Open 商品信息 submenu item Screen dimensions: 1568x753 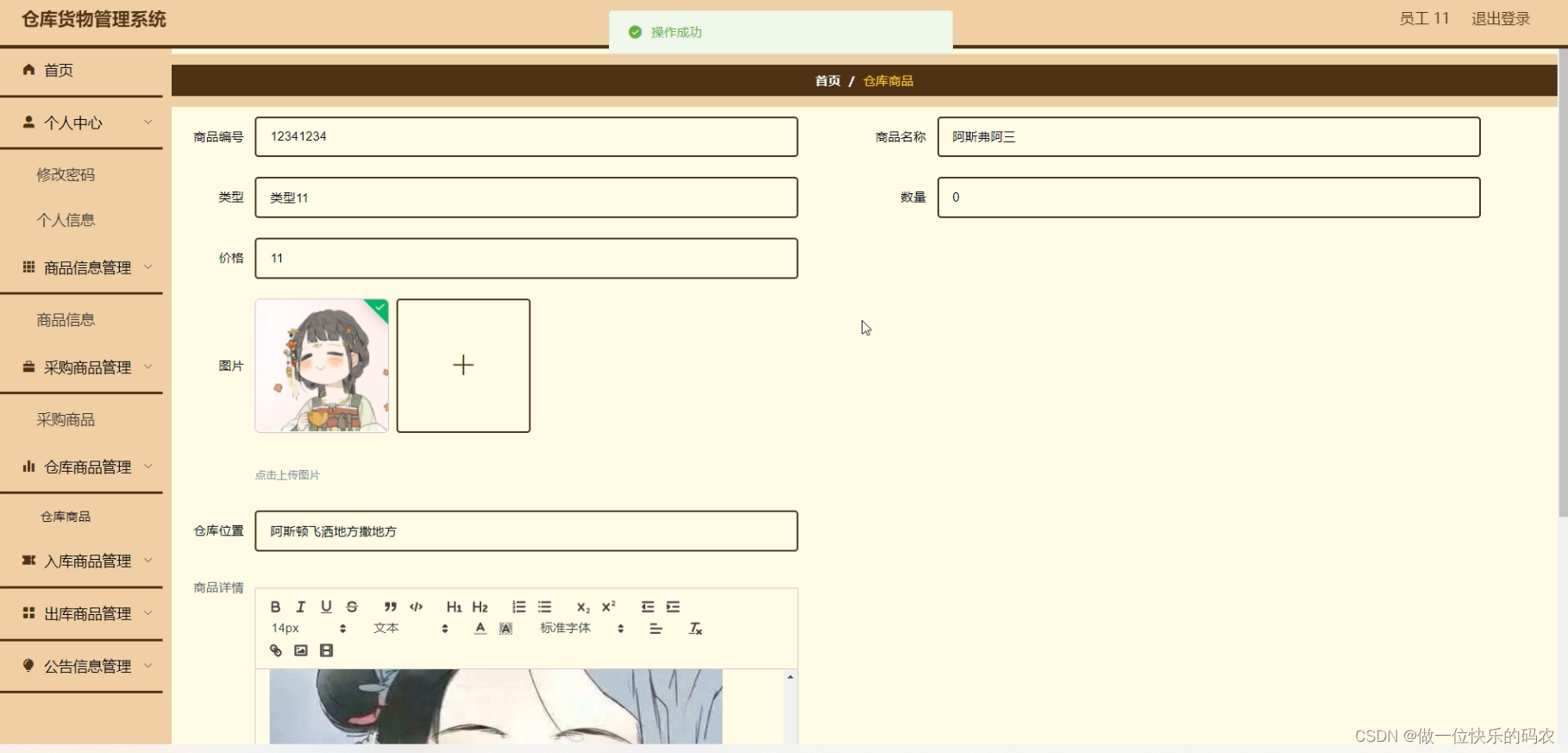66,320
